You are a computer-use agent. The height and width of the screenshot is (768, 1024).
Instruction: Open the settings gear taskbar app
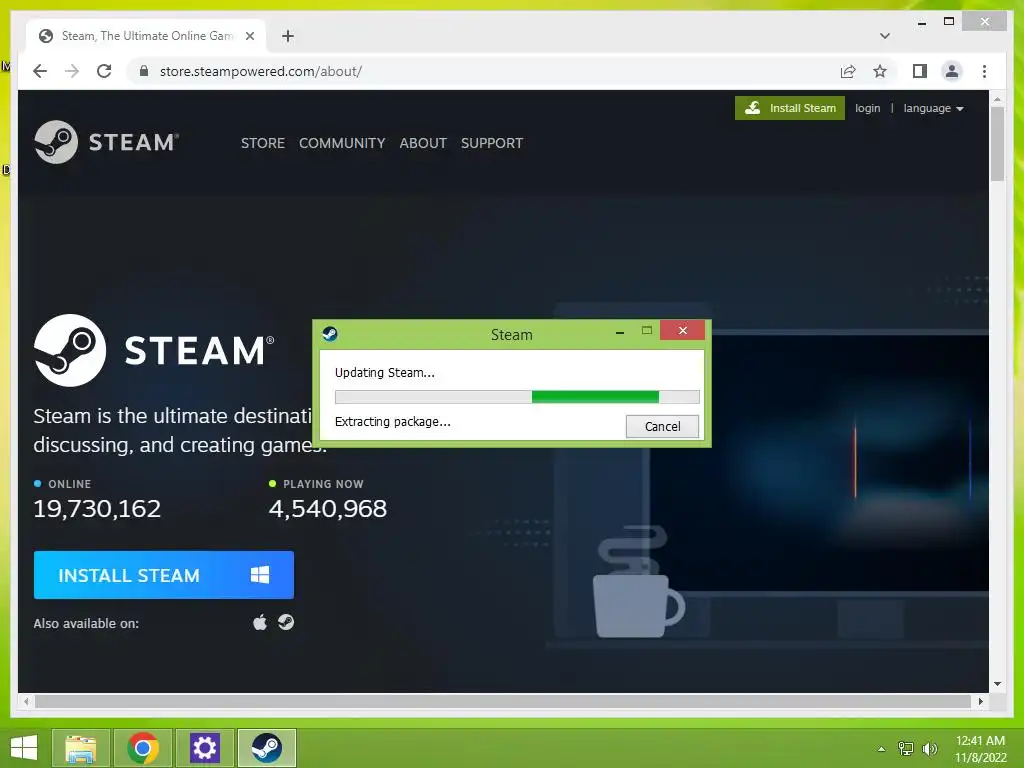204,748
